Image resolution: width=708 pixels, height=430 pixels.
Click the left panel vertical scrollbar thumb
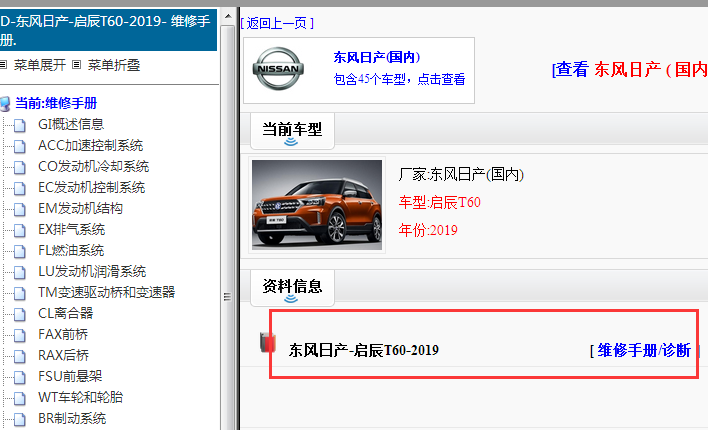pyautogui.click(x=228, y=226)
